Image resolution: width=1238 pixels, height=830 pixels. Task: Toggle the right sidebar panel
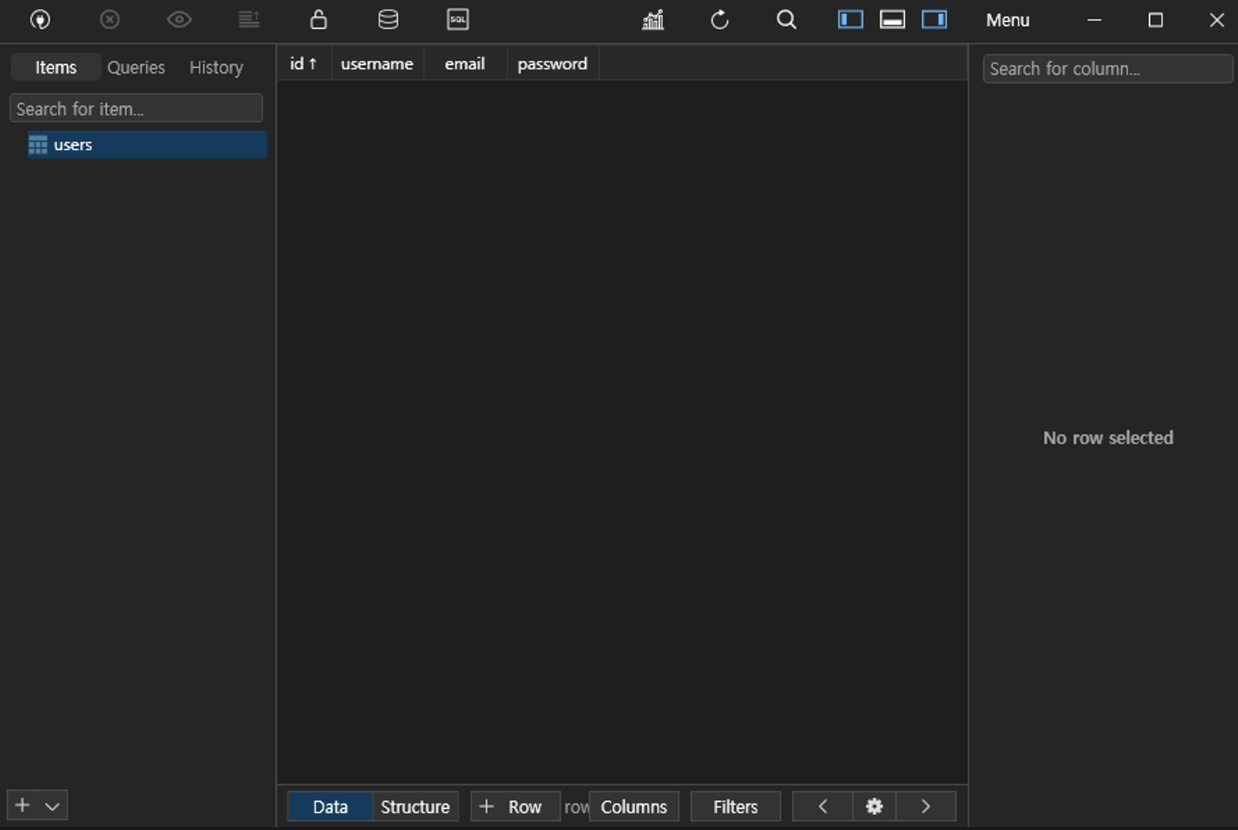point(934,20)
